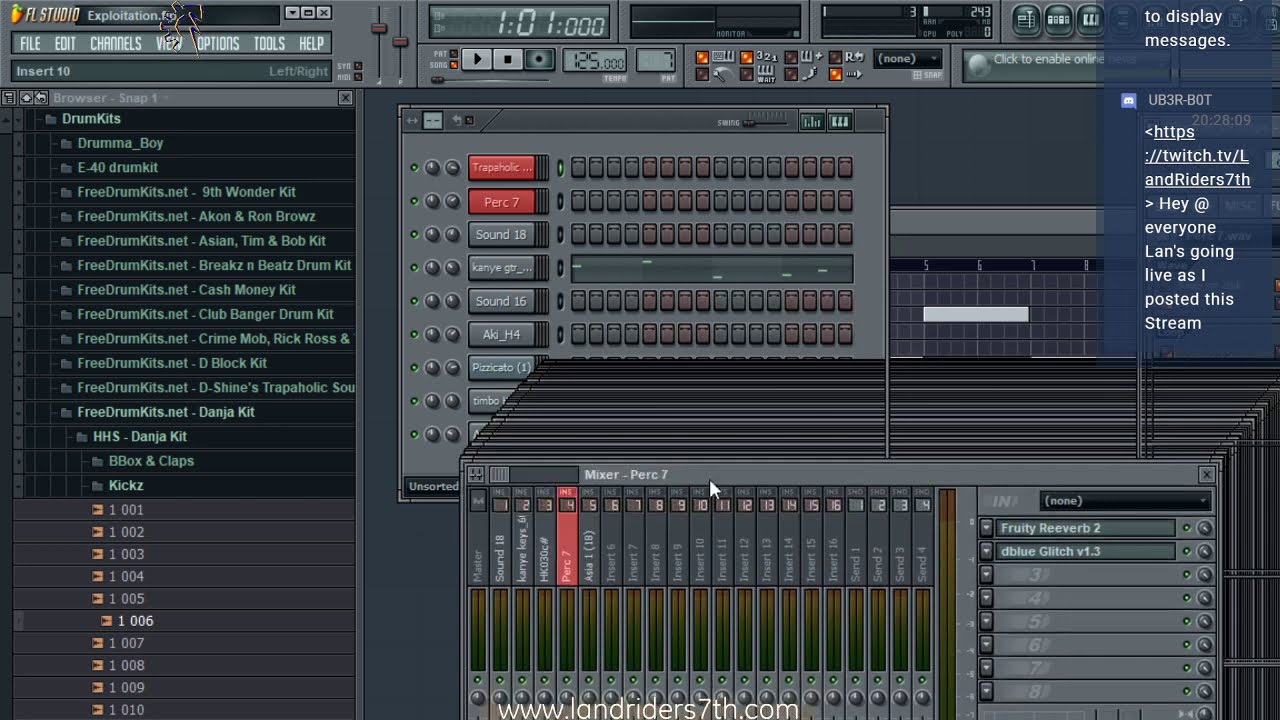The height and width of the screenshot is (720, 1280).
Task: Open the 1 001 kick sample
Action: pyautogui.click(x=126, y=510)
